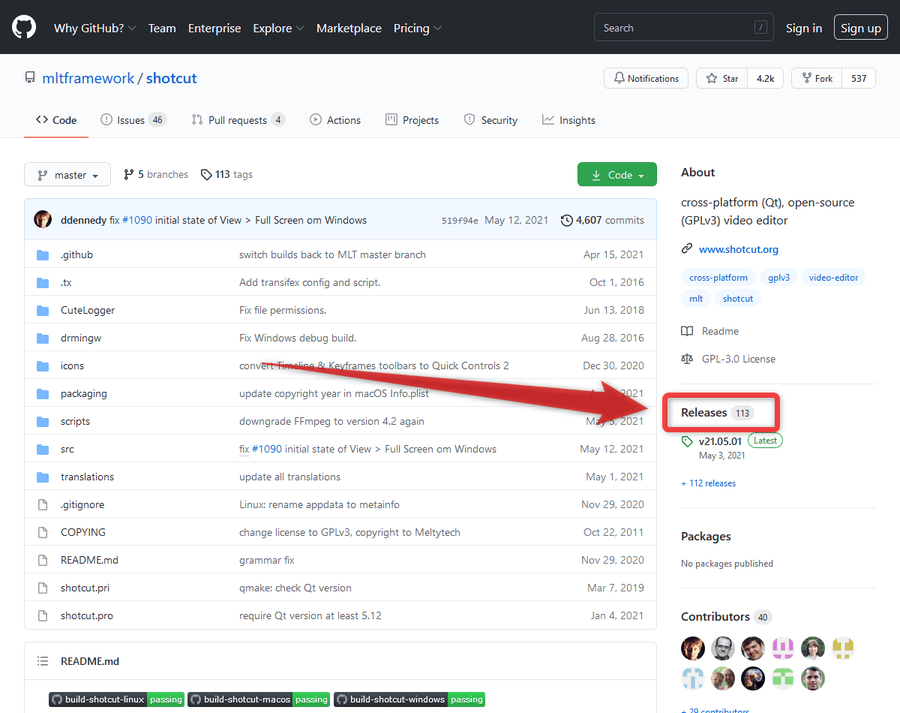Switch to the Issues tab
The height and width of the screenshot is (713, 900).
tap(133, 120)
